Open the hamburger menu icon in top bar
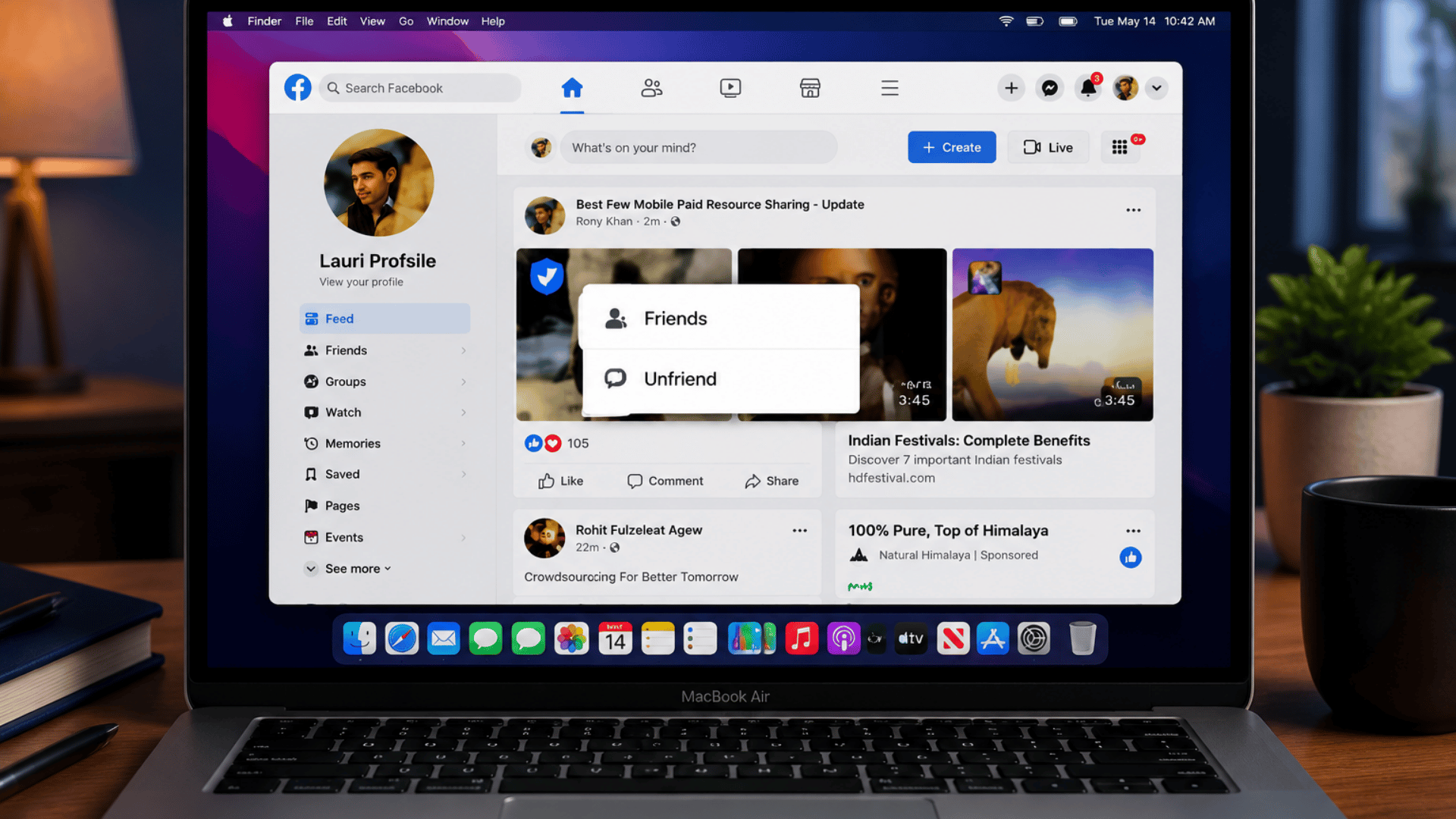 (890, 88)
